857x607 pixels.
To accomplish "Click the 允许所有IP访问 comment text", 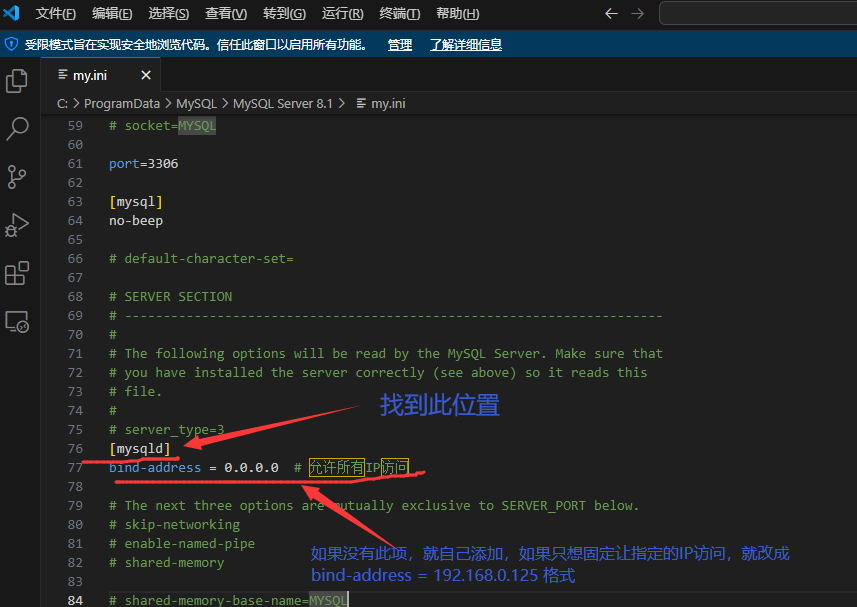I will 359,468.
